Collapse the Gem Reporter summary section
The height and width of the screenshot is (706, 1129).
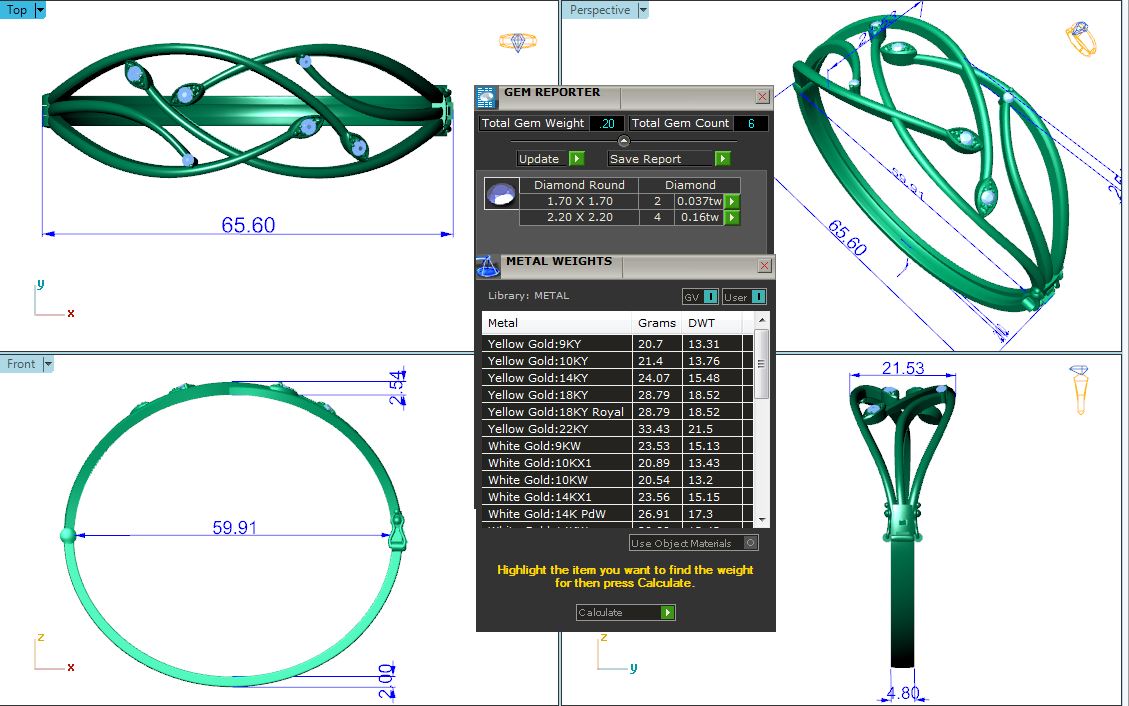[624, 141]
